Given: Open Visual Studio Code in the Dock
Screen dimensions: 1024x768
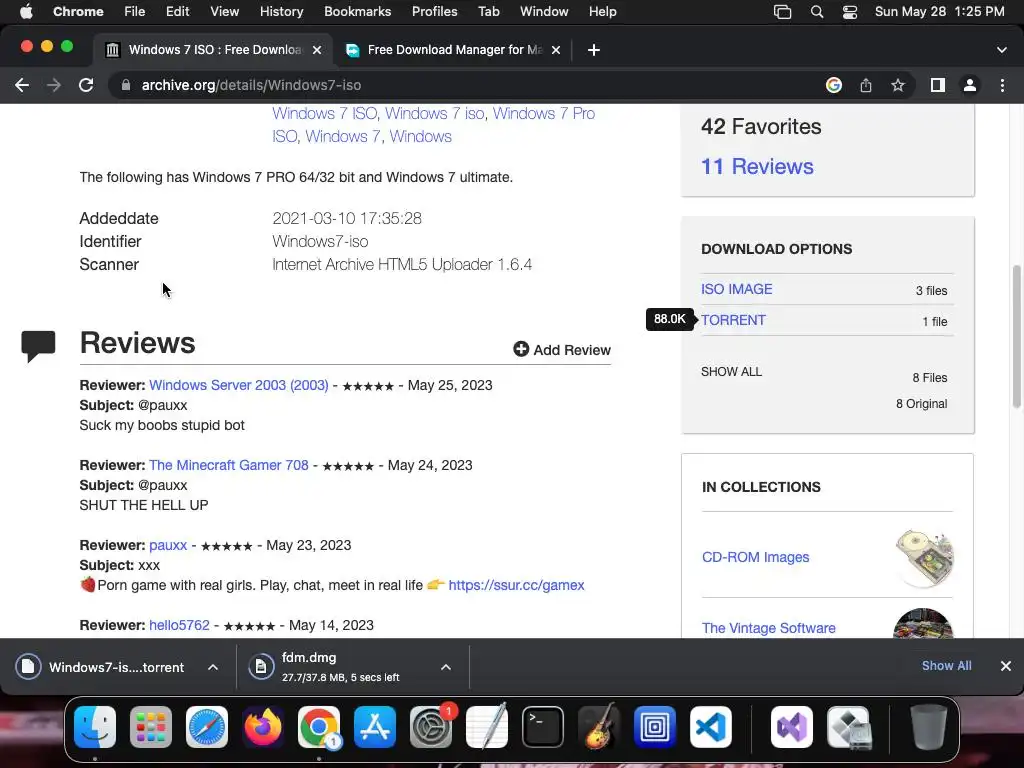Looking at the screenshot, I should [x=711, y=726].
